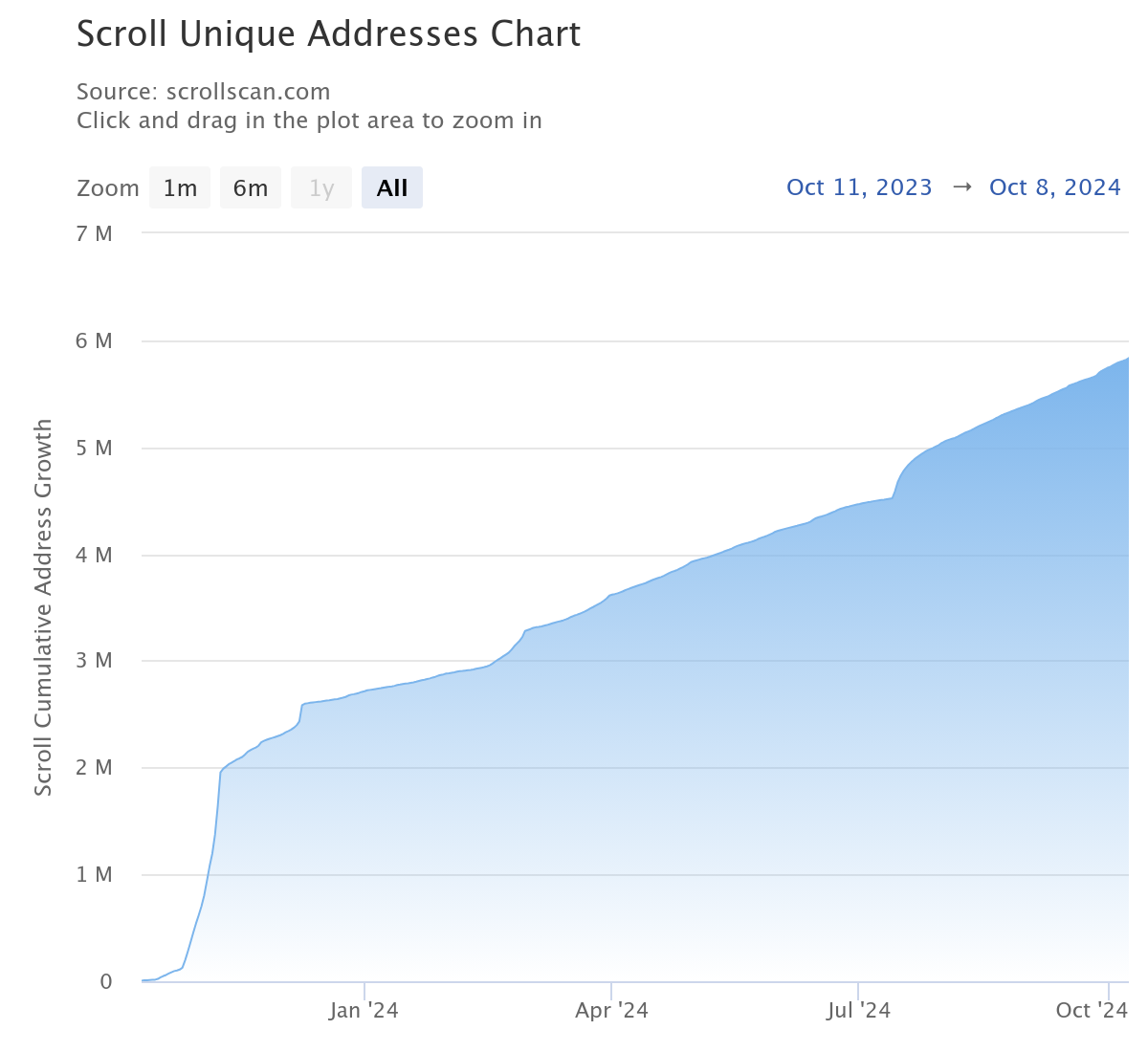Viewport: 1148px width, 1052px height.
Task: Click the Apr '24 axis label
Action: coord(612,1010)
